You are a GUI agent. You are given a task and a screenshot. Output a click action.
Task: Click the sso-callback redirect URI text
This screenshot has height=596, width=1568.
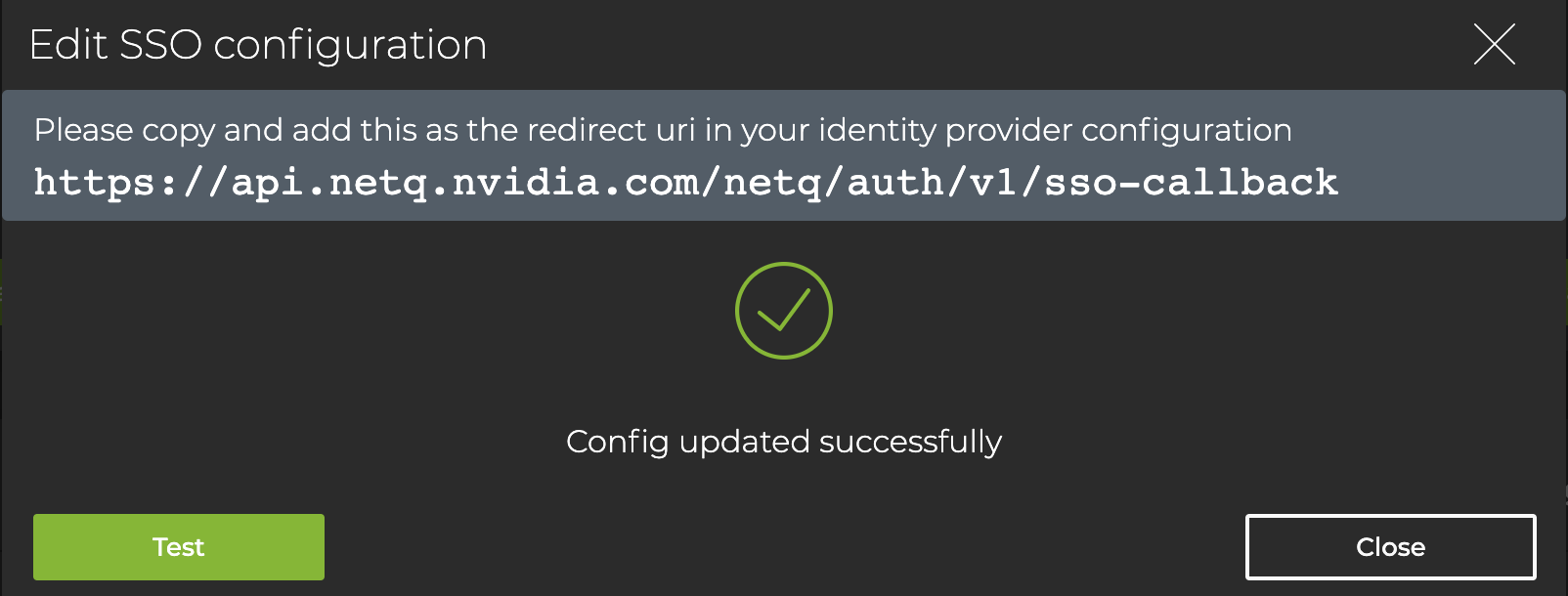(685, 183)
